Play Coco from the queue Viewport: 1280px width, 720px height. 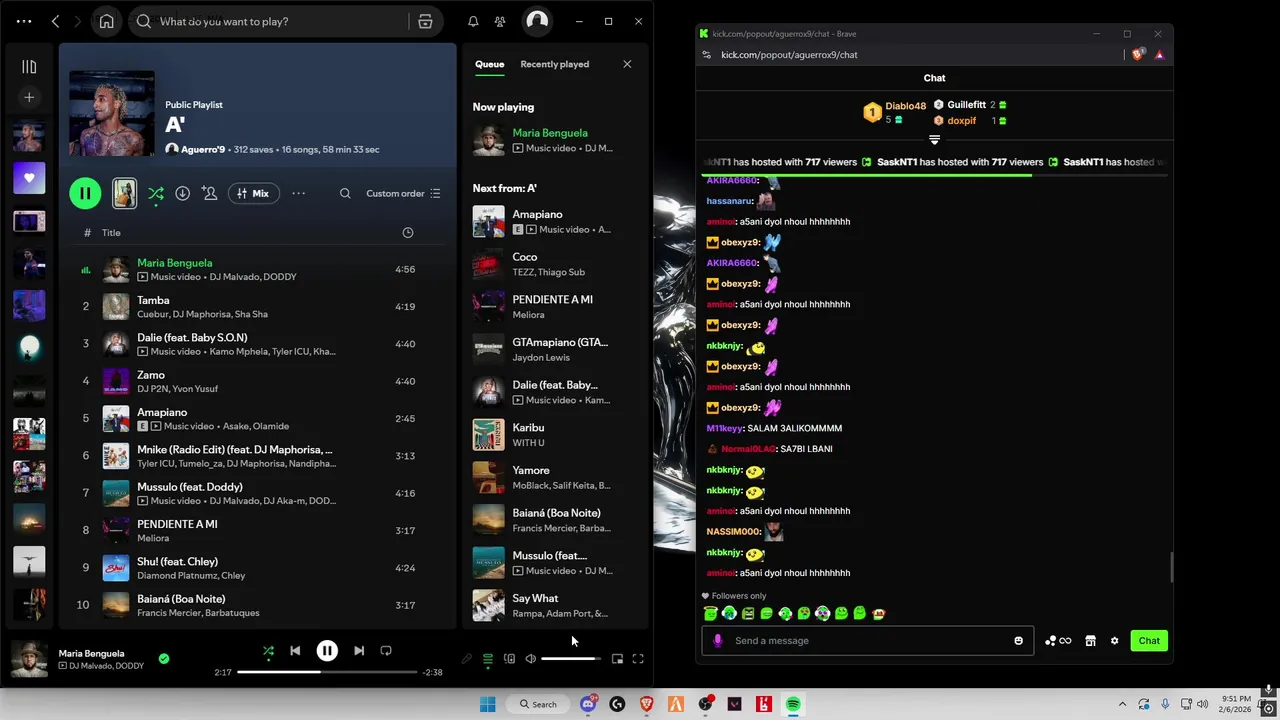coord(555,264)
